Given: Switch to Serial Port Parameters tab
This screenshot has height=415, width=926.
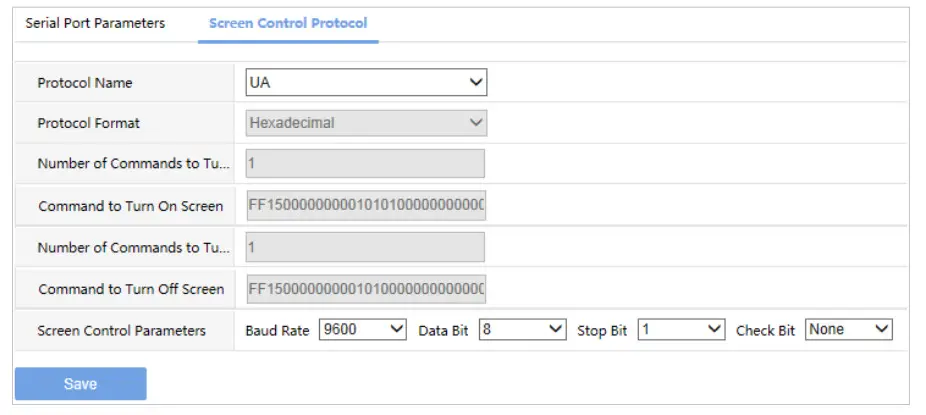Looking at the screenshot, I should (95, 23).
